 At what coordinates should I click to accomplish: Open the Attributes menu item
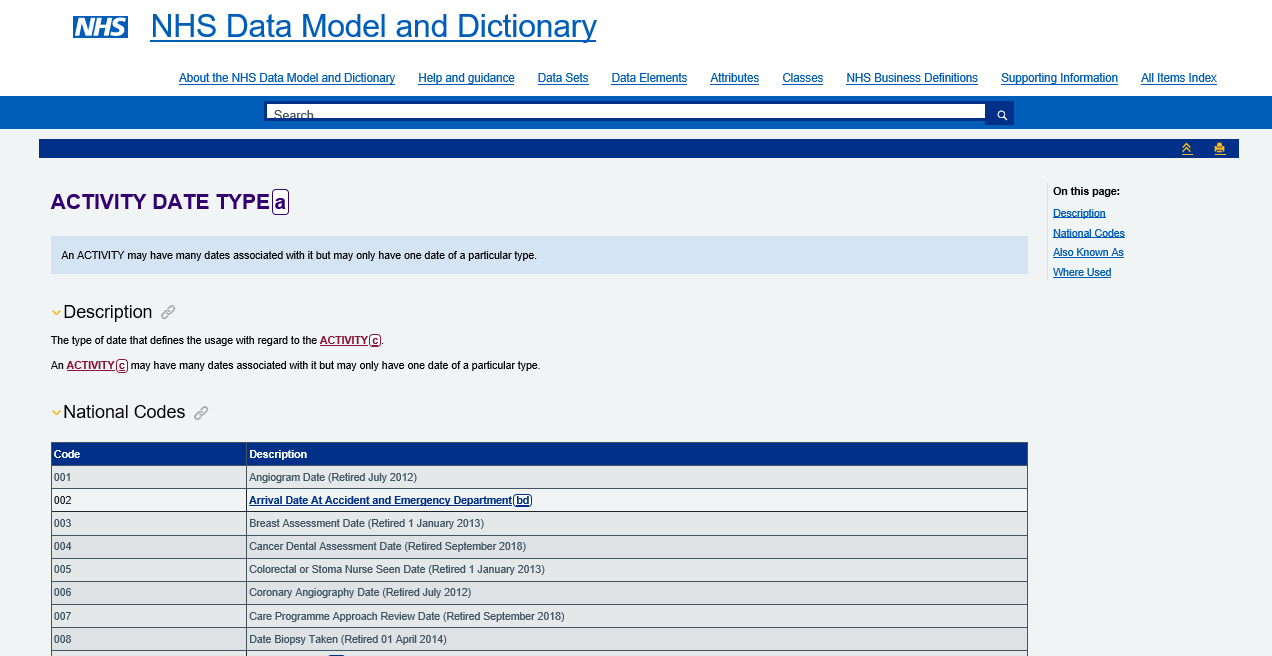(x=734, y=78)
